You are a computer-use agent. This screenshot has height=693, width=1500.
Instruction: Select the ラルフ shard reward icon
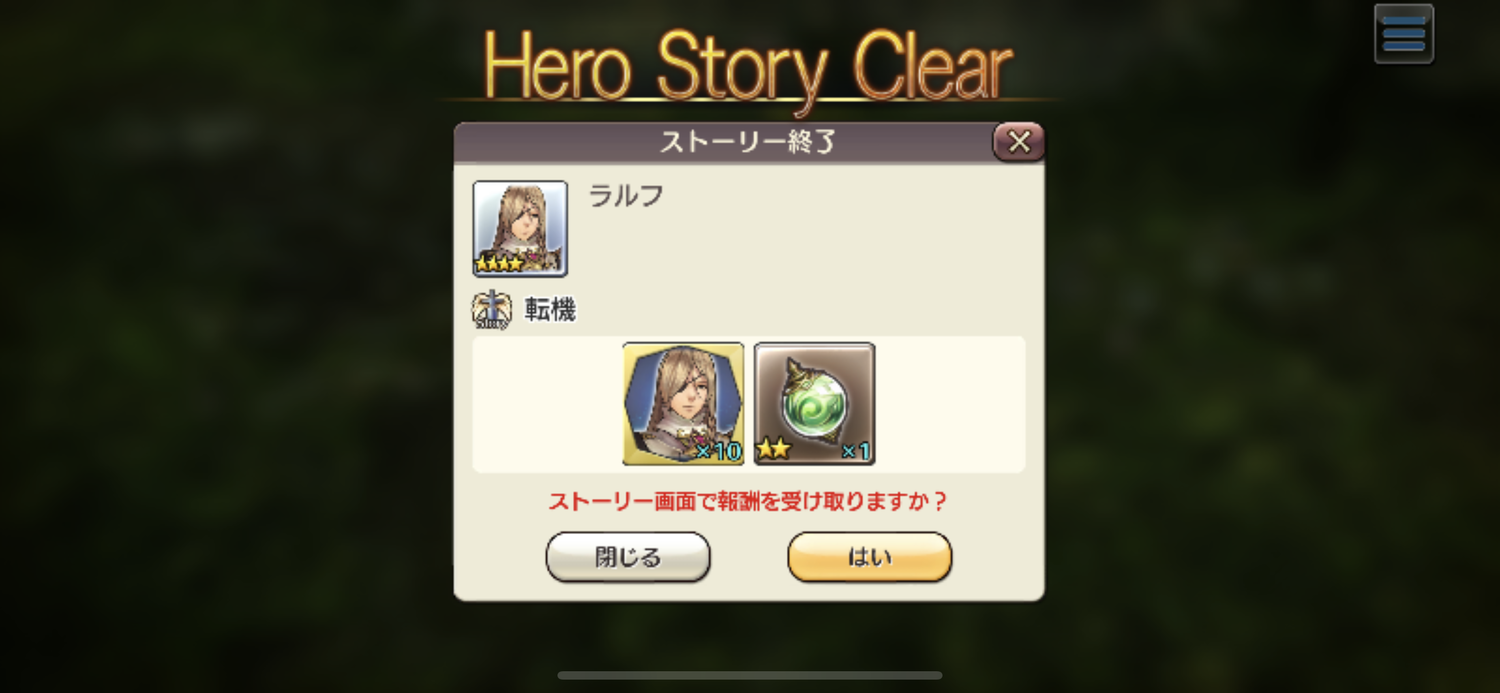[683, 404]
